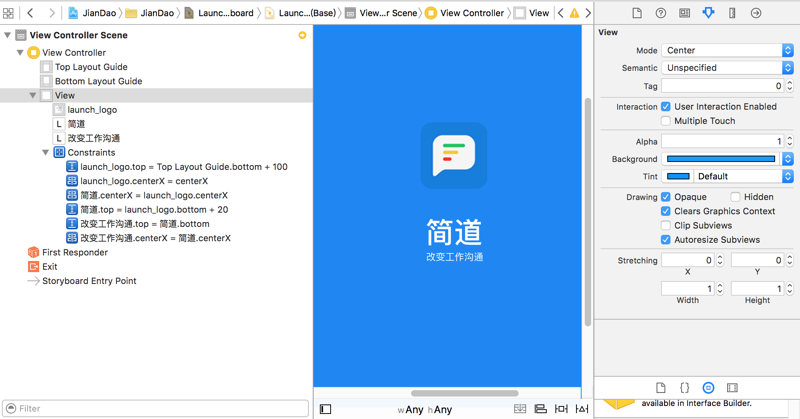Click JianDao project in jump bar

[x=92, y=13]
